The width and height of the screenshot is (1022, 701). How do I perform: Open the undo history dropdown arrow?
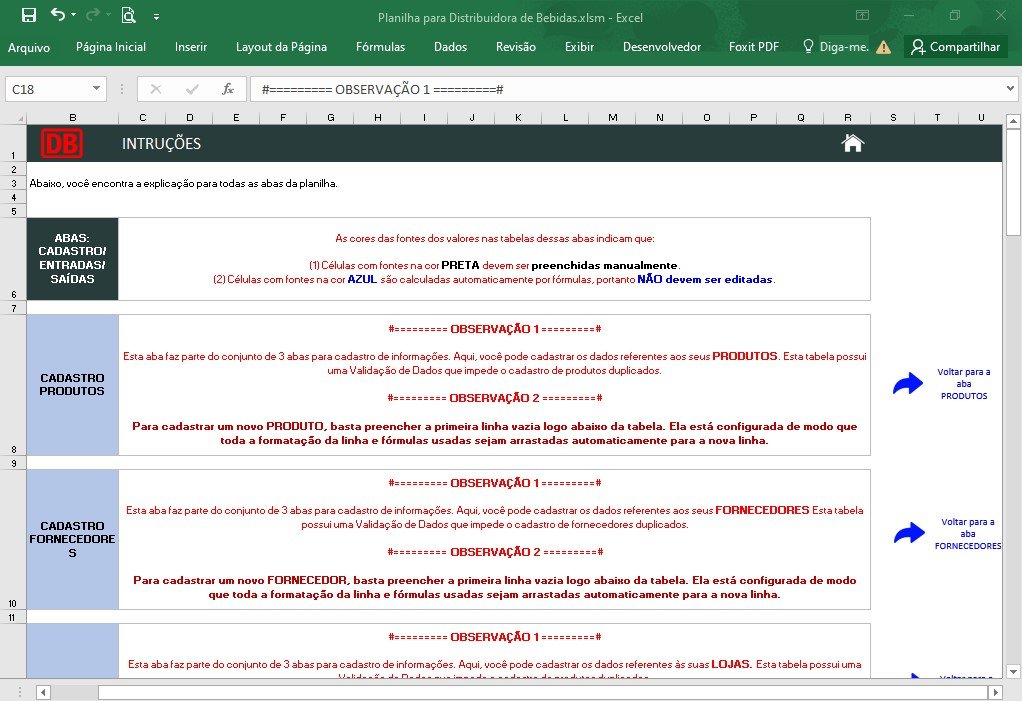pyautogui.click(x=74, y=15)
